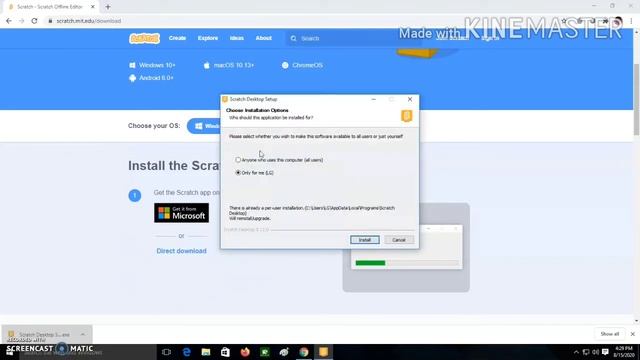The height and width of the screenshot is (360, 640).
Task: Open File Explorer from taskbar
Action: tap(206, 352)
